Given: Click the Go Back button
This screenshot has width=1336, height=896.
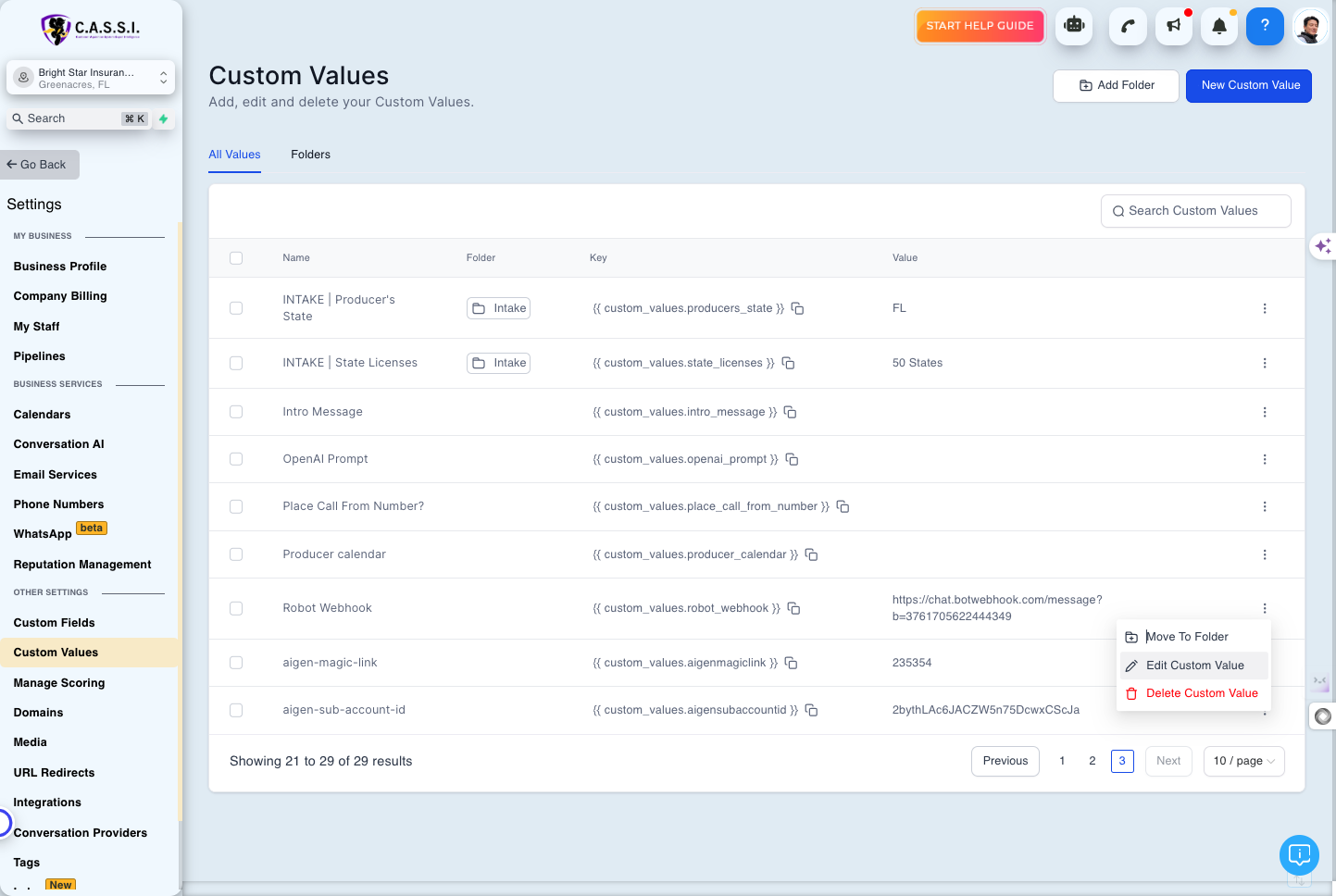Looking at the screenshot, I should tap(40, 165).
